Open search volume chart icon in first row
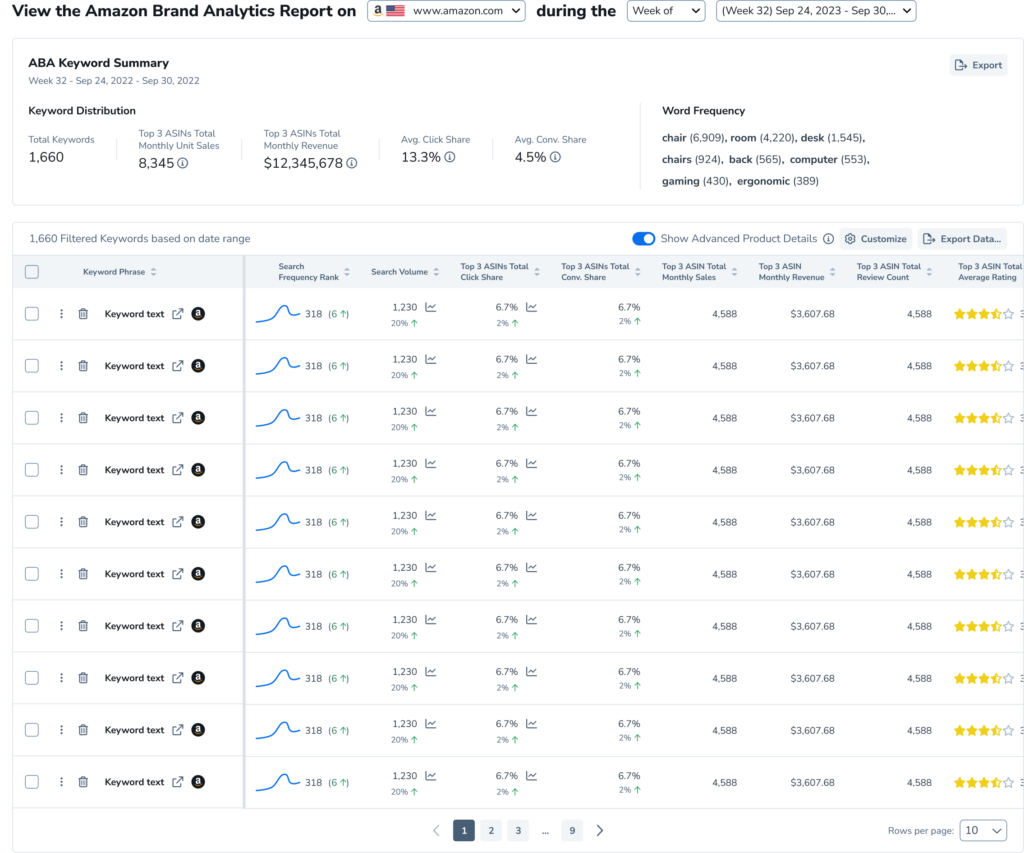1024x853 pixels. (431, 307)
